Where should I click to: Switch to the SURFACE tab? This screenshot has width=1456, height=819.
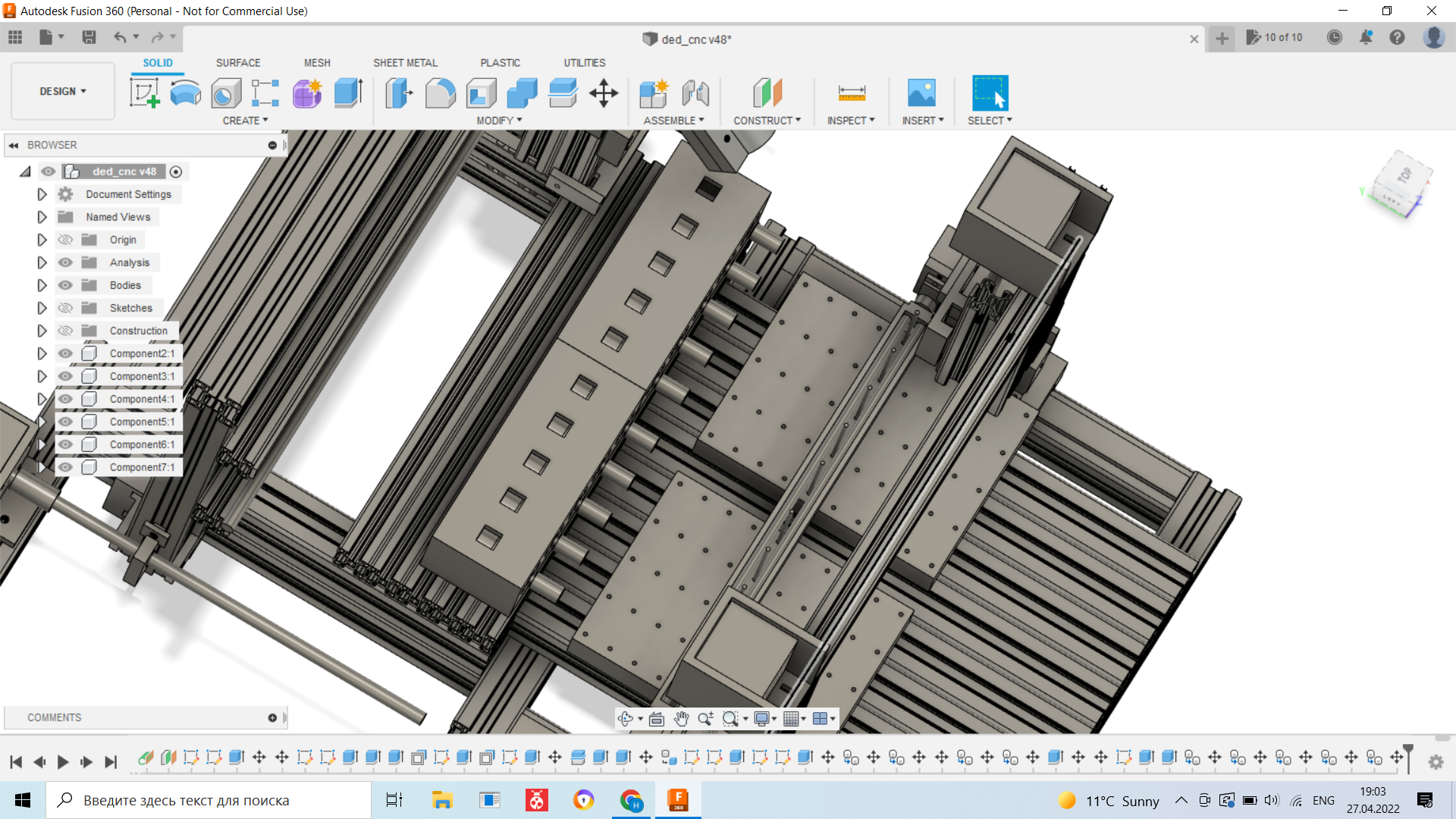tap(237, 63)
